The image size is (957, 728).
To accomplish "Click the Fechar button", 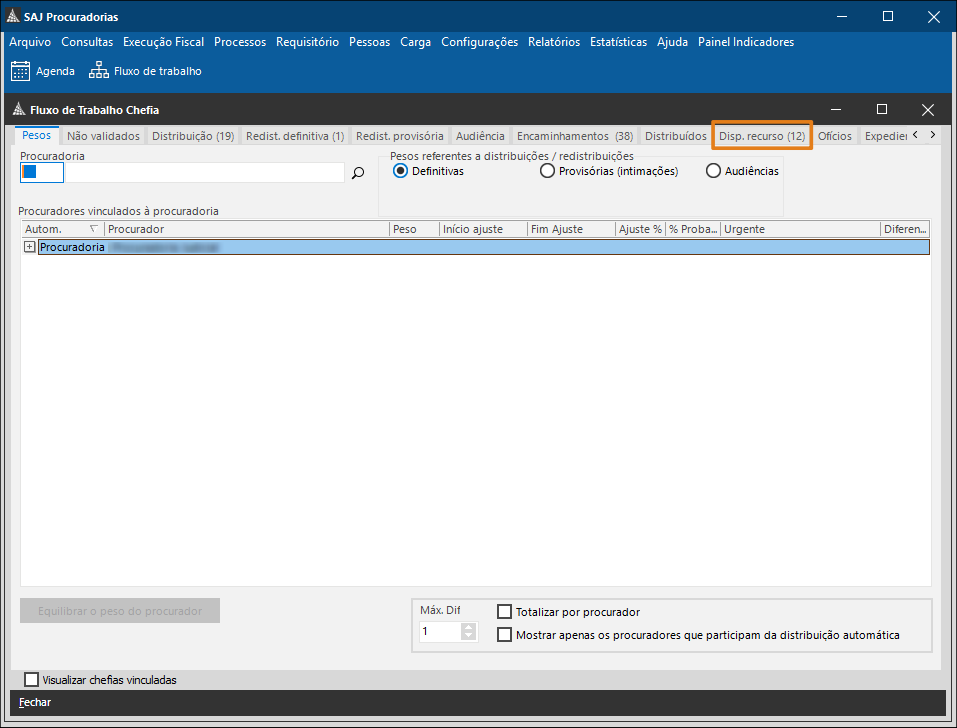I will 35,702.
